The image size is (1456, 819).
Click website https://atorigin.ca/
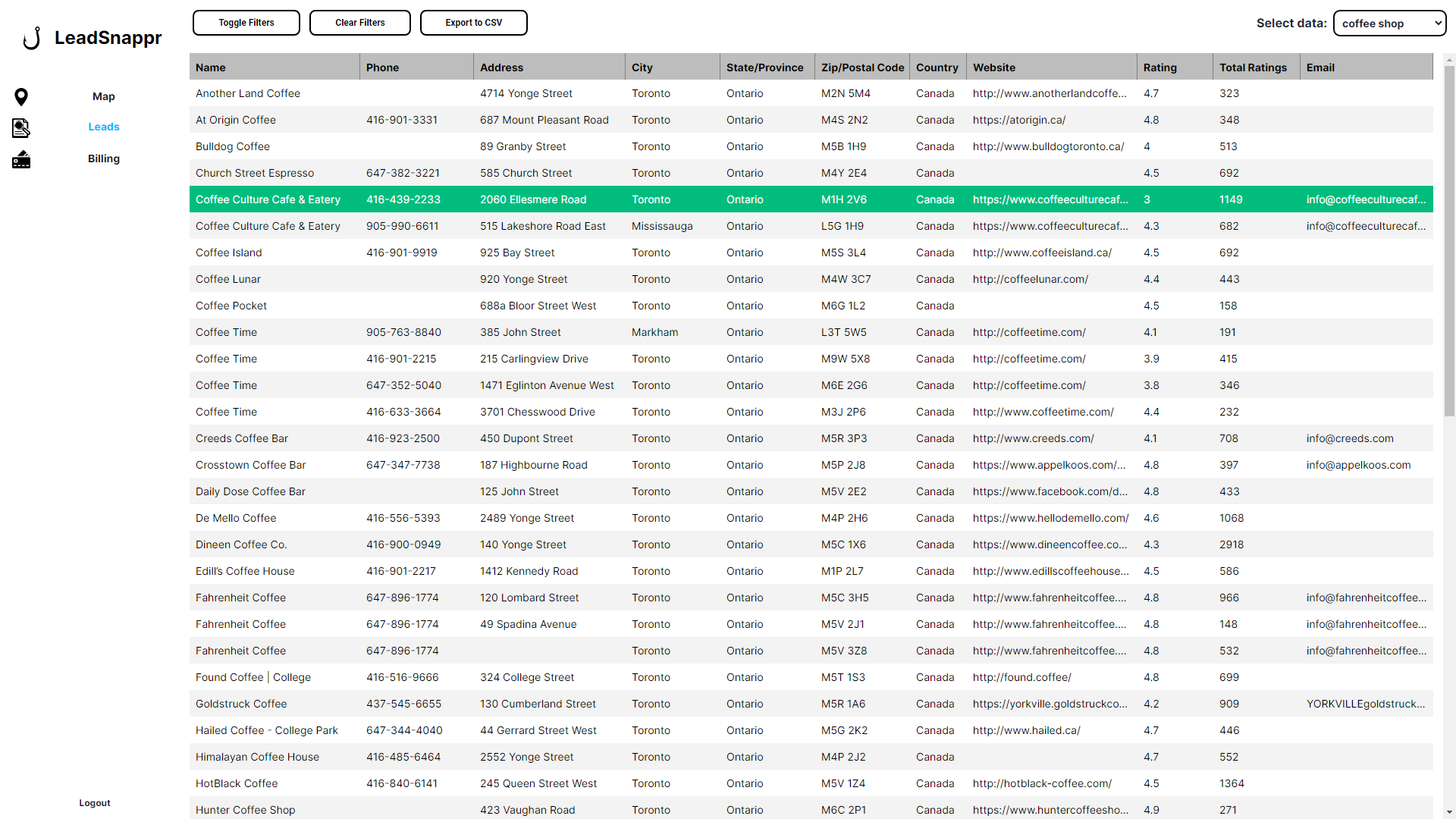tap(1019, 120)
